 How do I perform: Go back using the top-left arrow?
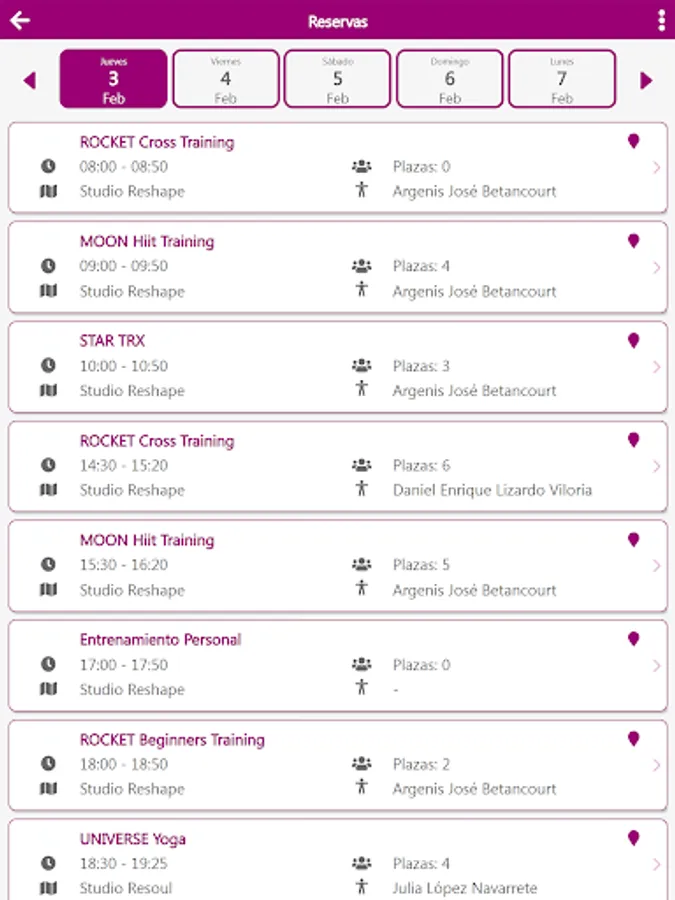[x=20, y=21]
